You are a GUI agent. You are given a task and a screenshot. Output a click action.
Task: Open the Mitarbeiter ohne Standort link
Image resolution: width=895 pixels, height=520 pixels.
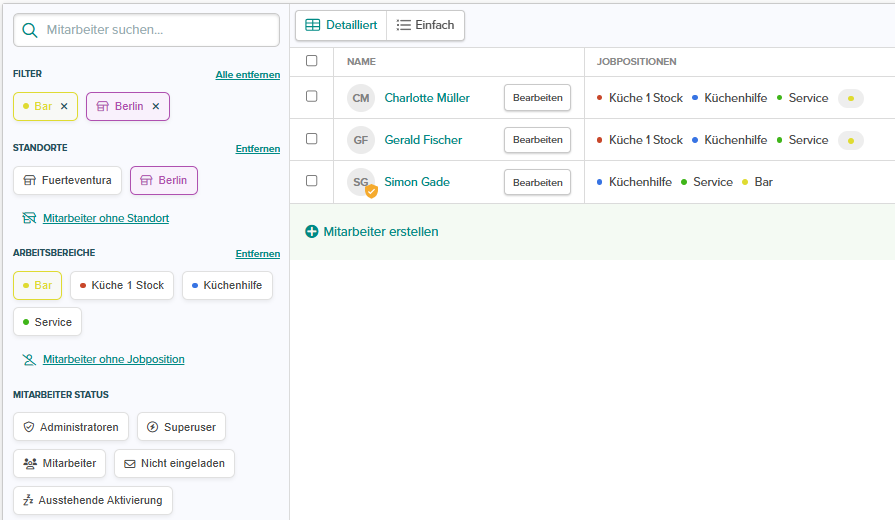[105, 218]
